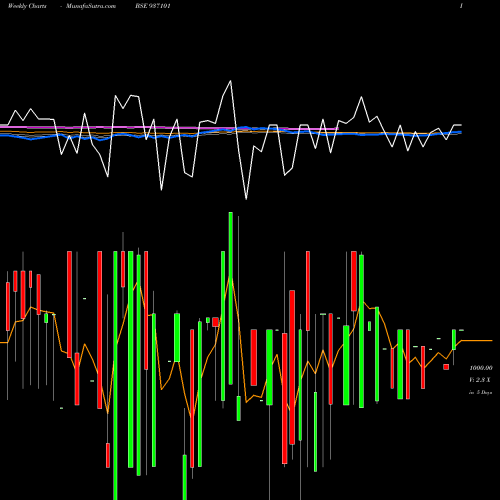Screen dimensions: 500x500
Task: Click the final green candle before the flat orange line
Action: (x=454, y=339)
